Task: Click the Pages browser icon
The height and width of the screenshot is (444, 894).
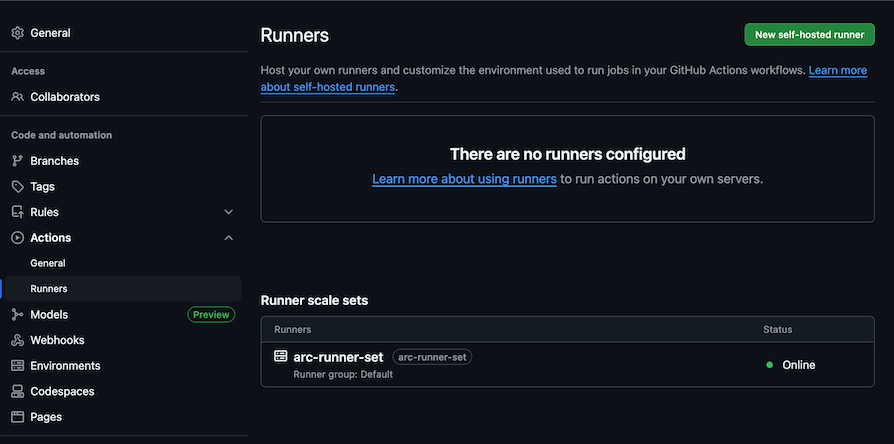Action: pyautogui.click(x=18, y=417)
